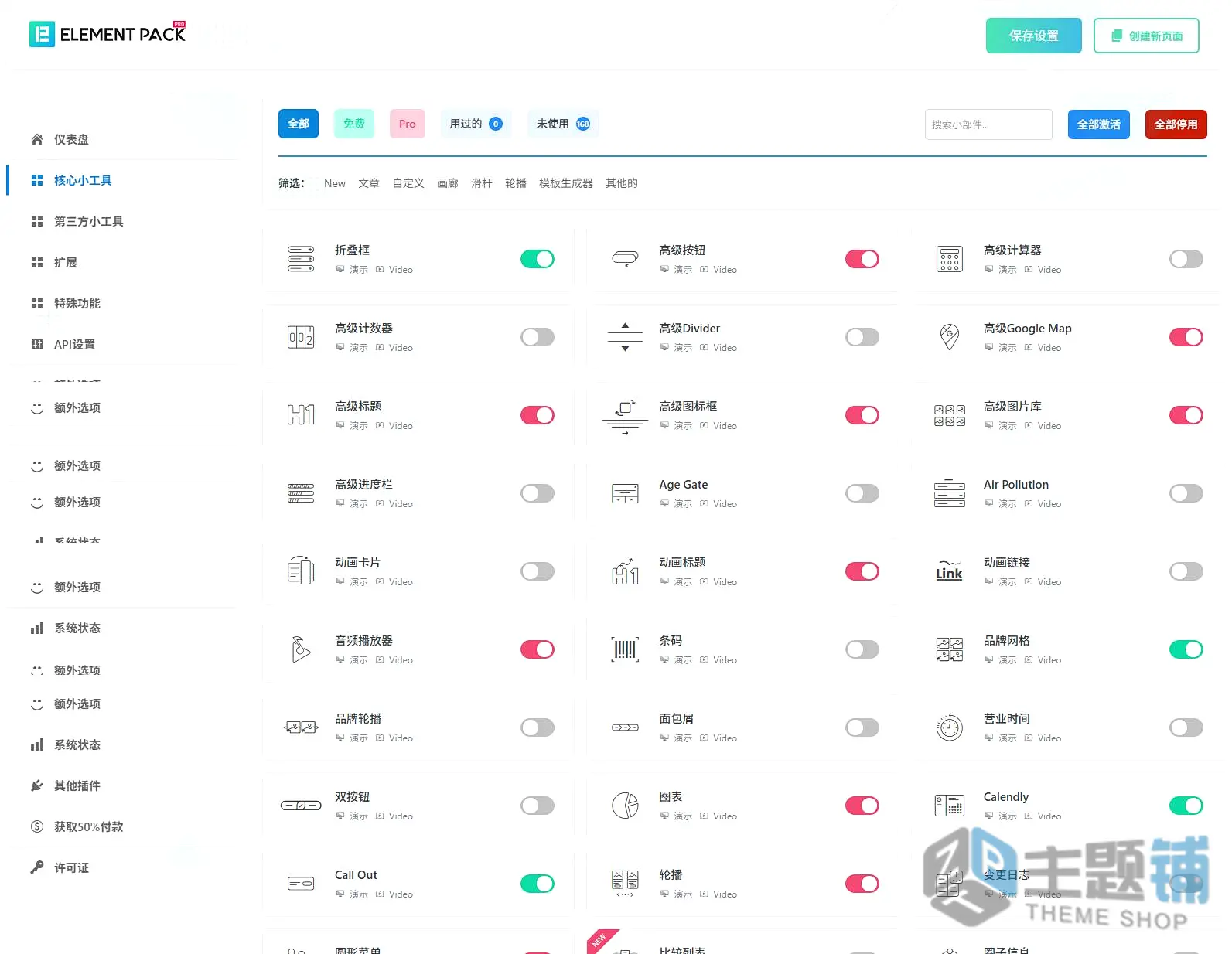
Task: Click the 保存设置 save button
Action: coord(1034,36)
